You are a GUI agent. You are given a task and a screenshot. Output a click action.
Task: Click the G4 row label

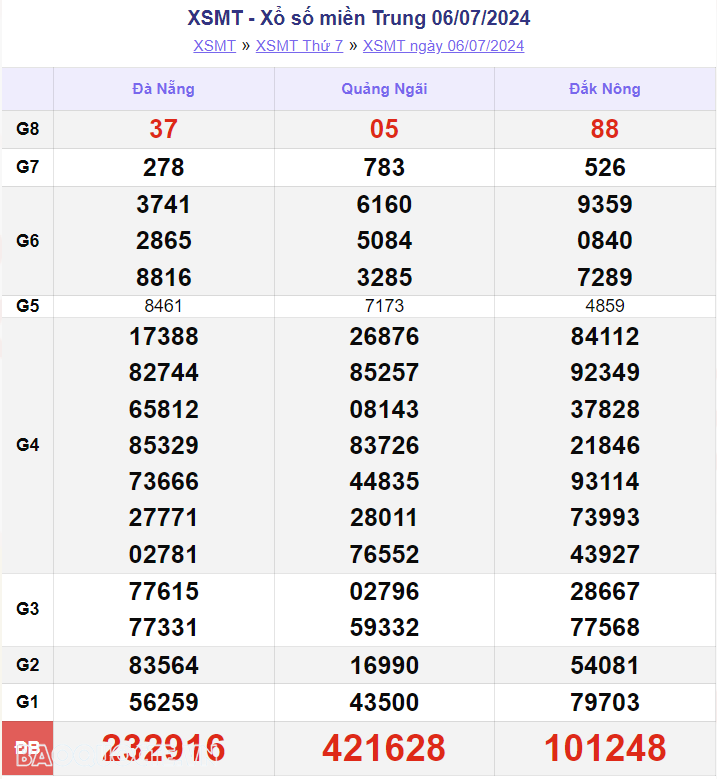tap(28, 445)
